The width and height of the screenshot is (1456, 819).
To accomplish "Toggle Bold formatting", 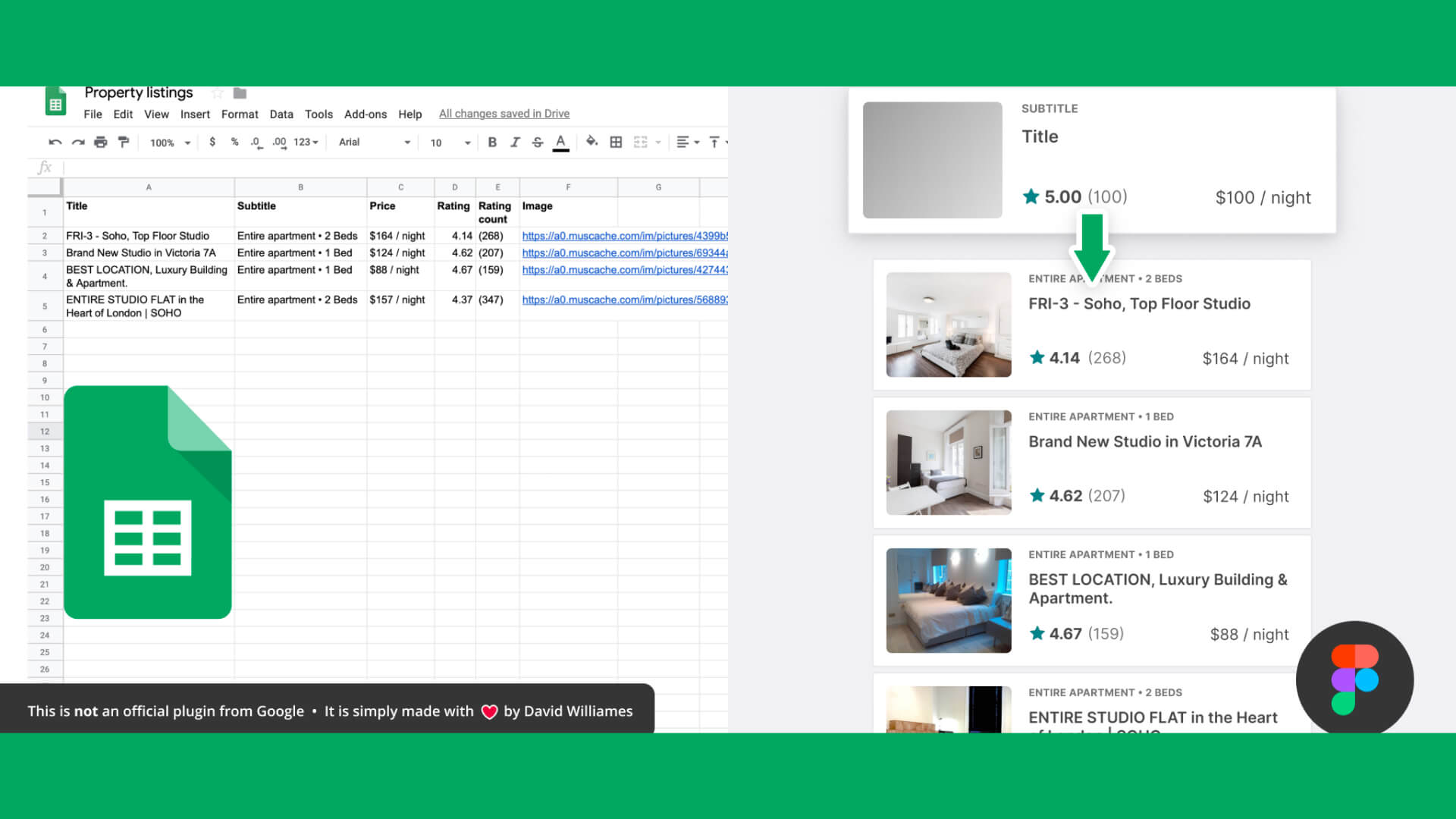I will point(492,142).
